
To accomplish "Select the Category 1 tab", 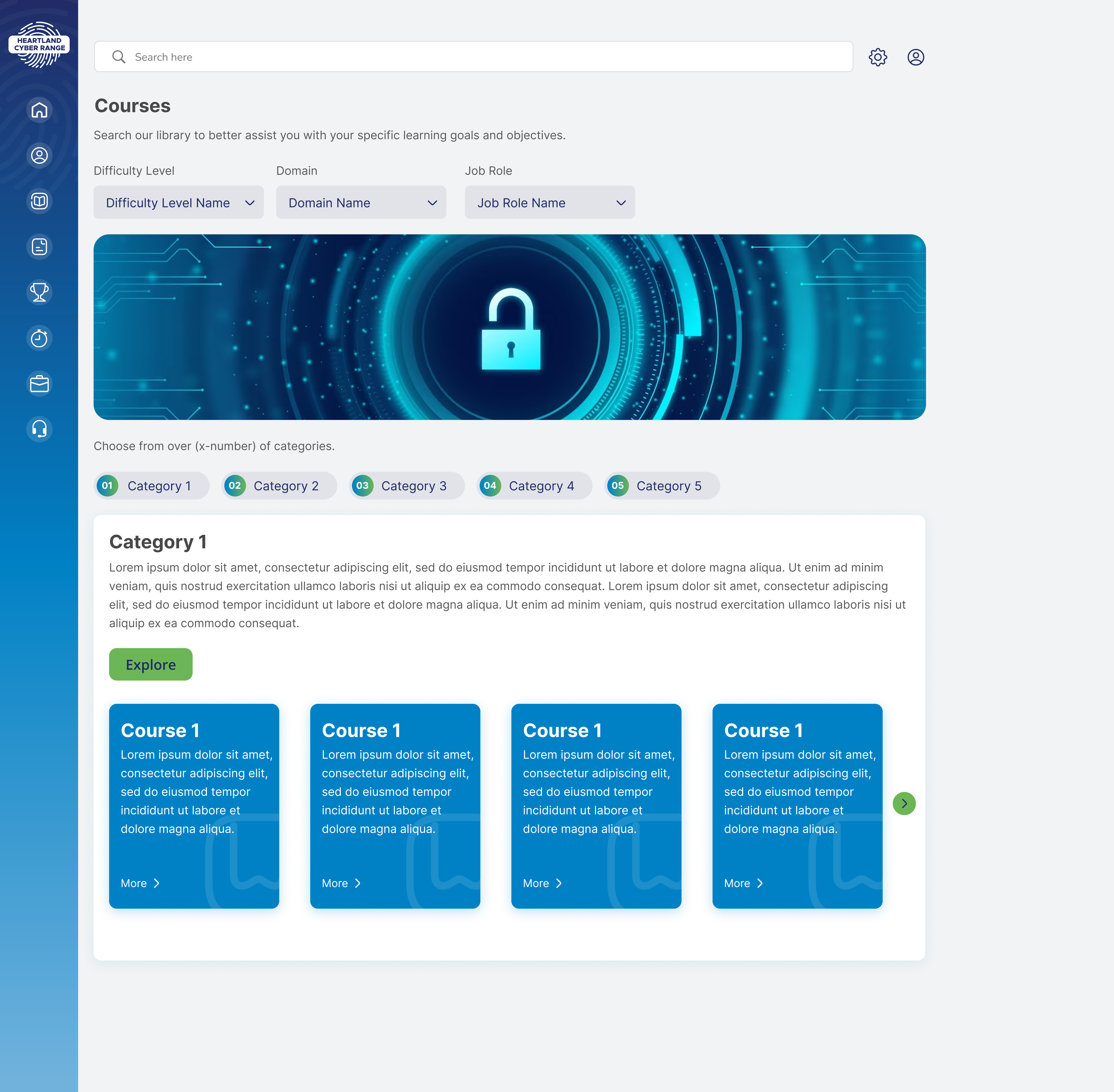I will (152, 486).
